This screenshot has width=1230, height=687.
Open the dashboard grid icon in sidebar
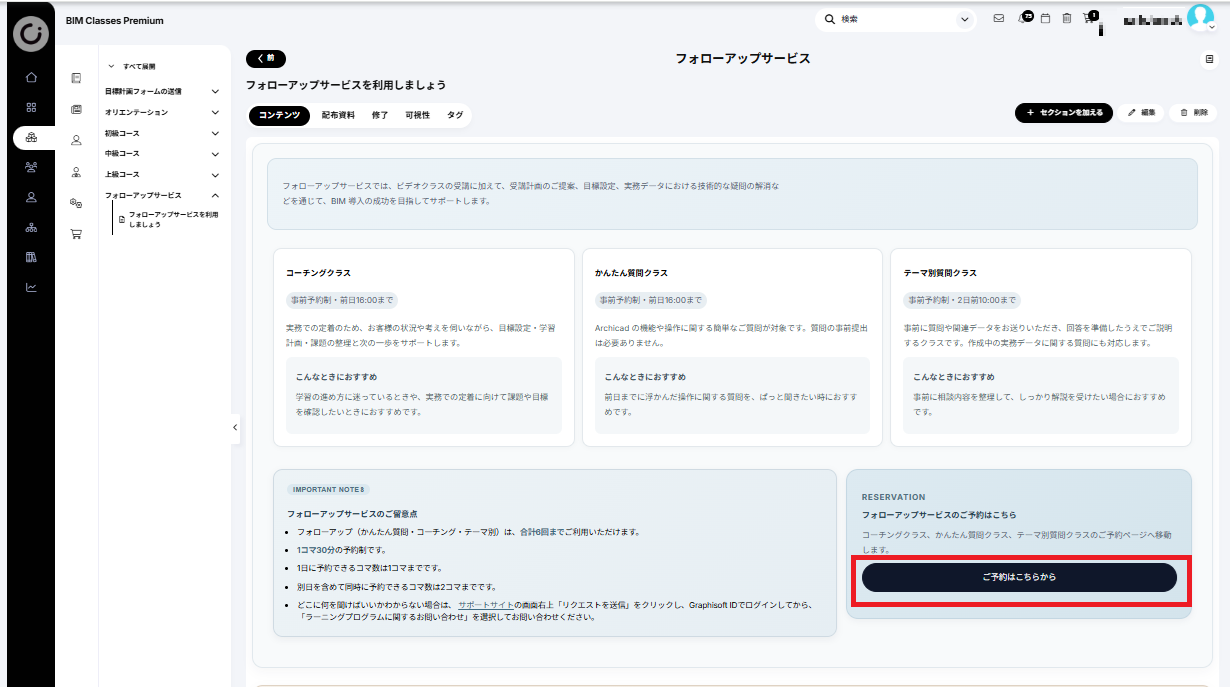click(31, 107)
